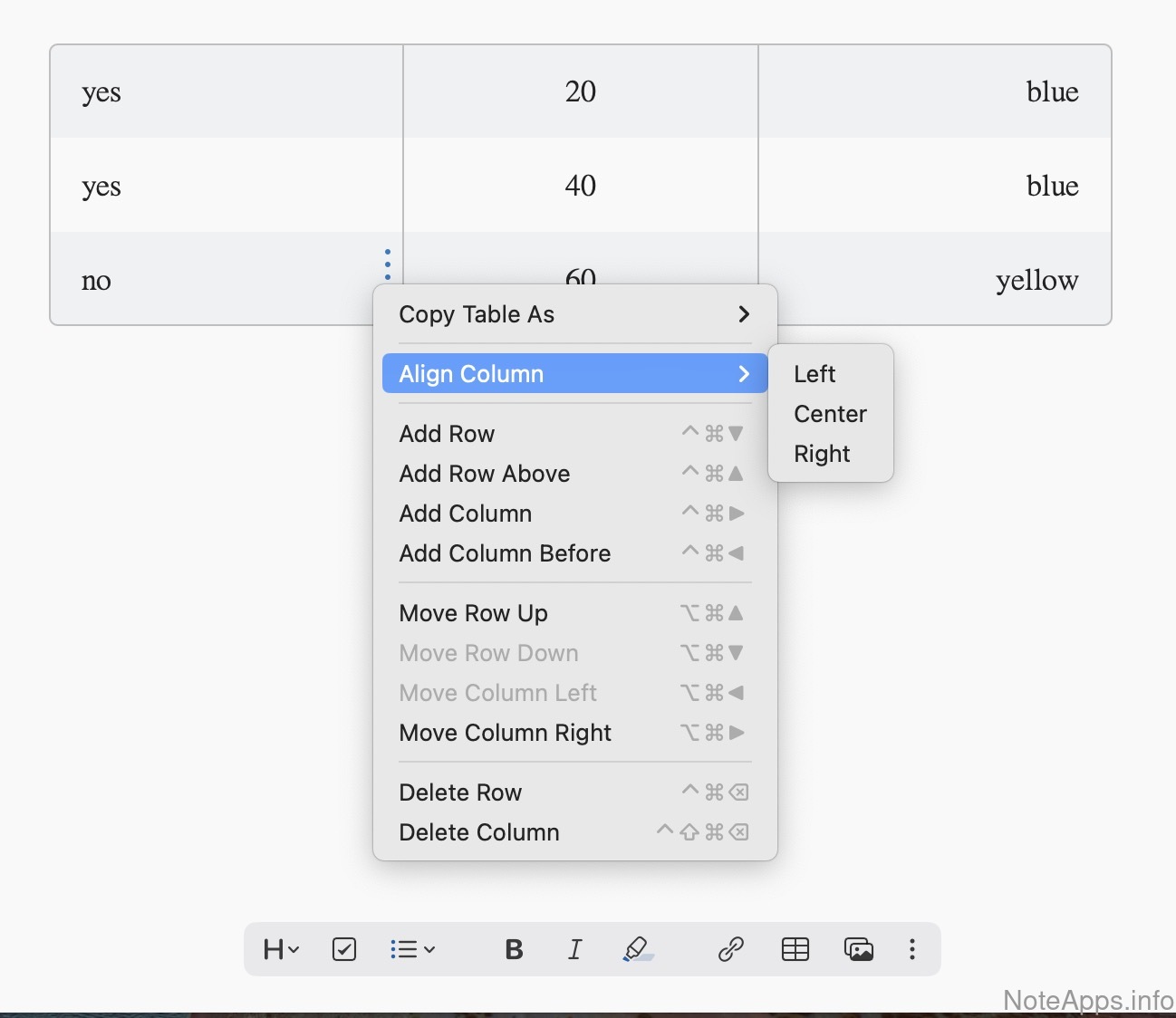Image resolution: width=1176 pixels, height=1018 pixels.
Task: Click the blue table handle dots
Action: 388,264
